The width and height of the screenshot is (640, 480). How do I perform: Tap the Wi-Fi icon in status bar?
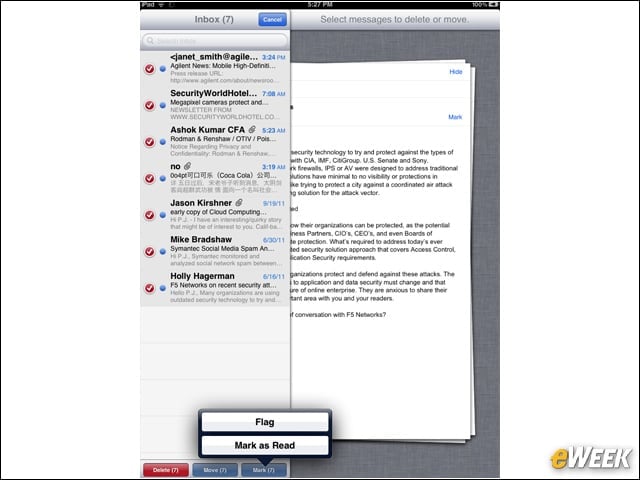click(x=162, y=5)
